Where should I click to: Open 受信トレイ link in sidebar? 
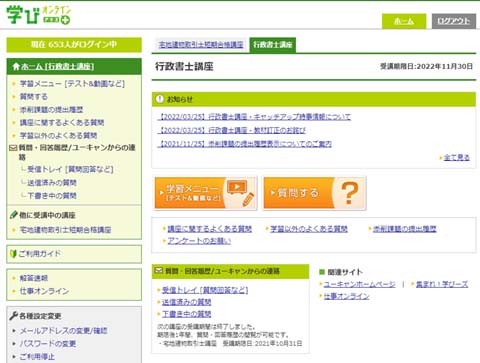[x=70, y=169]
